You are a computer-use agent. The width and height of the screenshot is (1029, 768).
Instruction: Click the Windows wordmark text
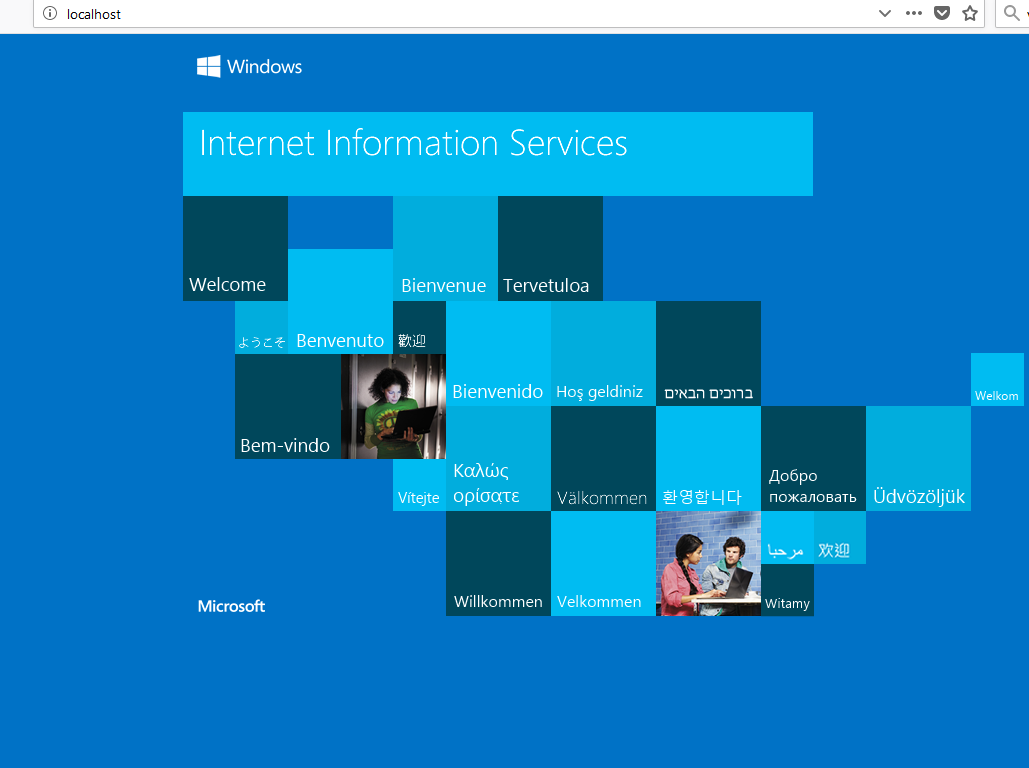(264, 66)
